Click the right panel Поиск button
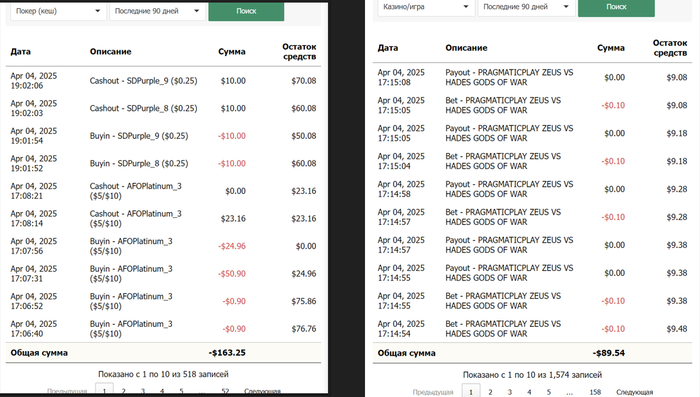This screenshot has height=397, width=700. click(x=616, y=8)
